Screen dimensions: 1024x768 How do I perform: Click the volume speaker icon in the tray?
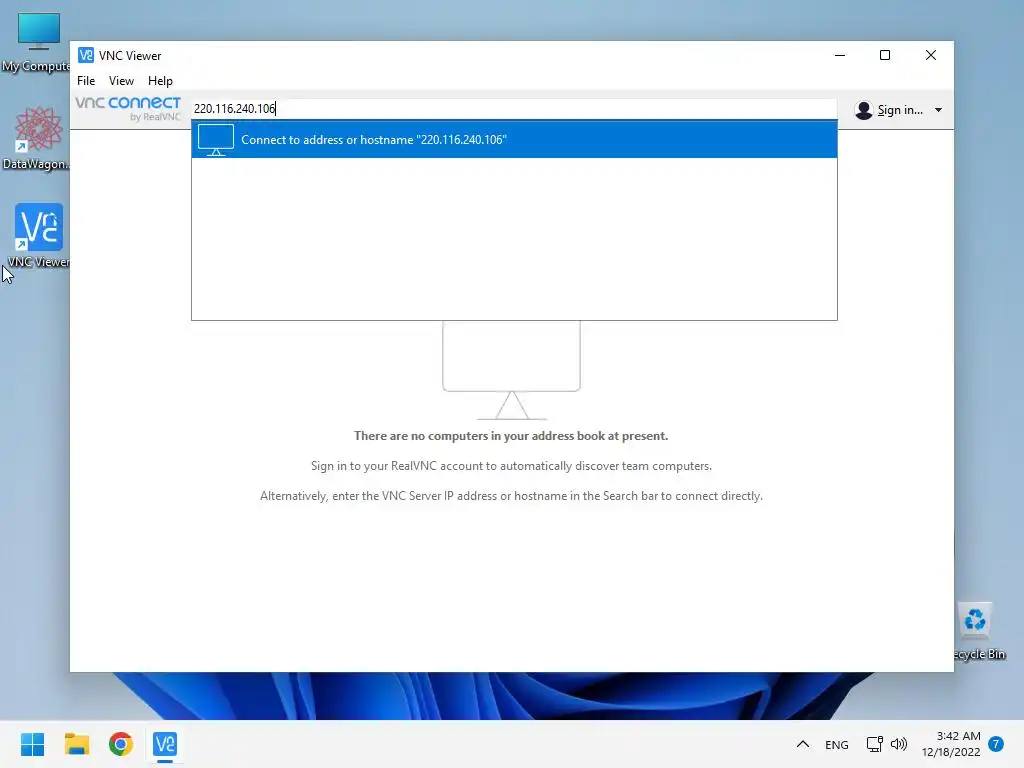[x=899, y=744]
